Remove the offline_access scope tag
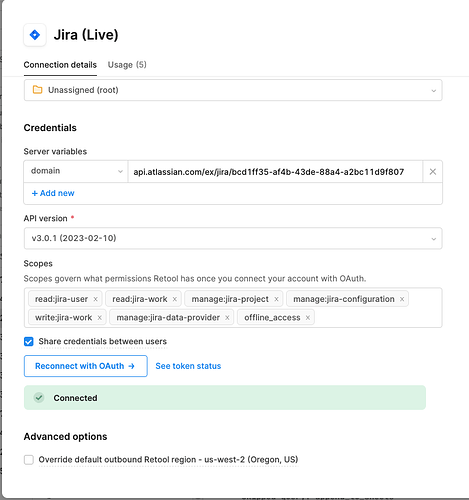Screen dimensions: 469x500 [308, 318]
